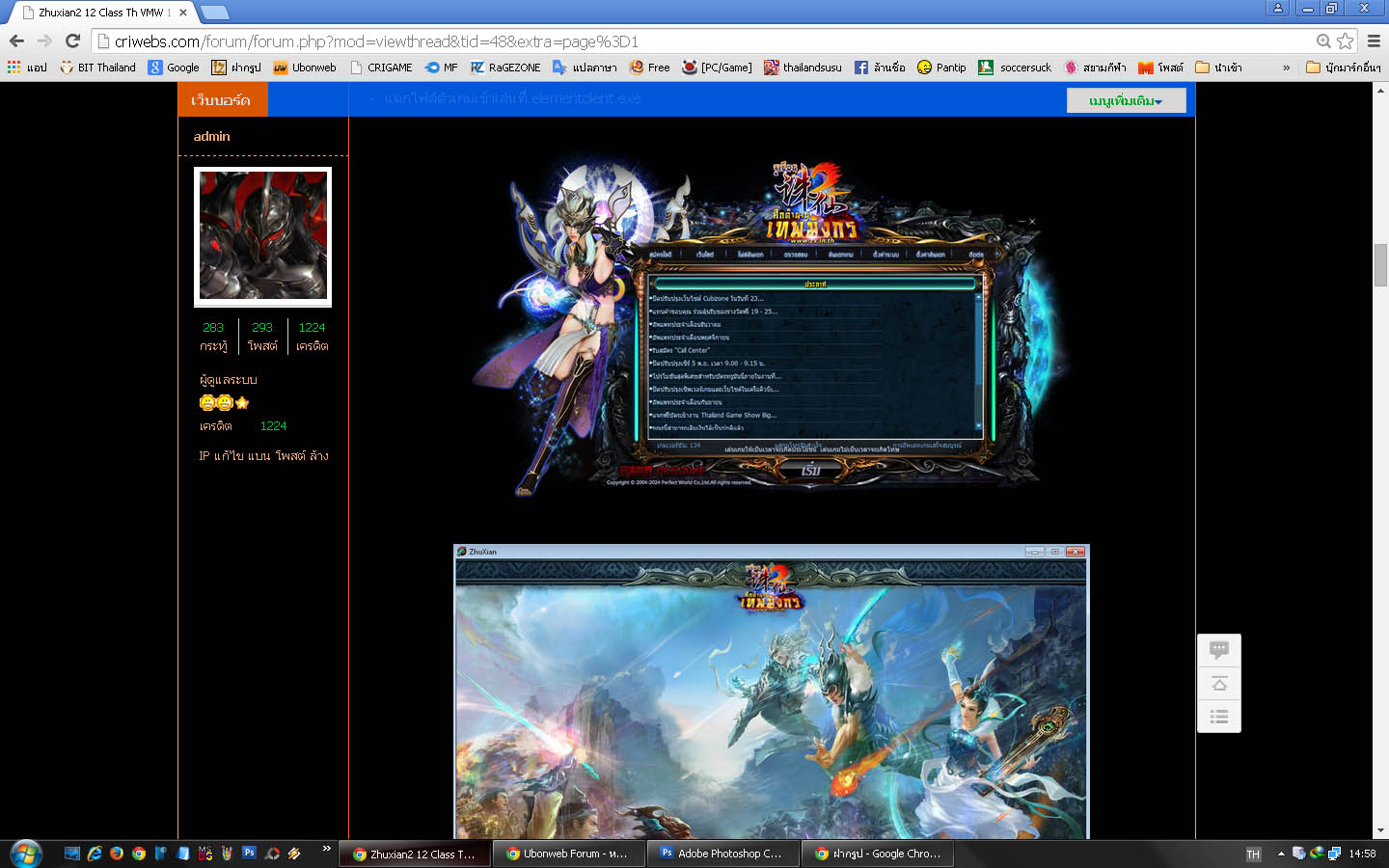Click the quick reply speech bubble icon
Screen dimensions: 1389x868
[1219, 650]
